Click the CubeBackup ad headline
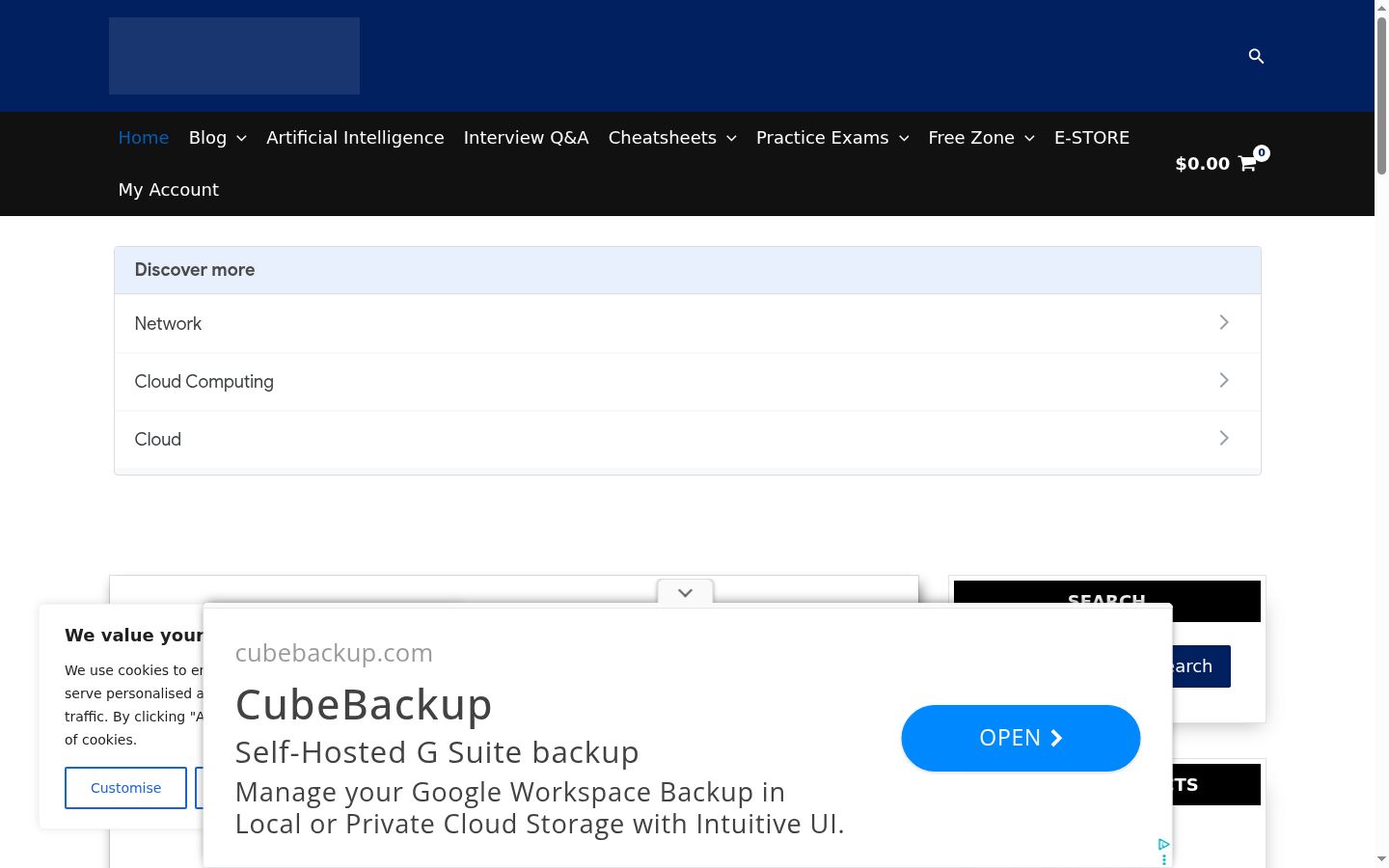This screenshot has width=1389, height=868. 364,705
